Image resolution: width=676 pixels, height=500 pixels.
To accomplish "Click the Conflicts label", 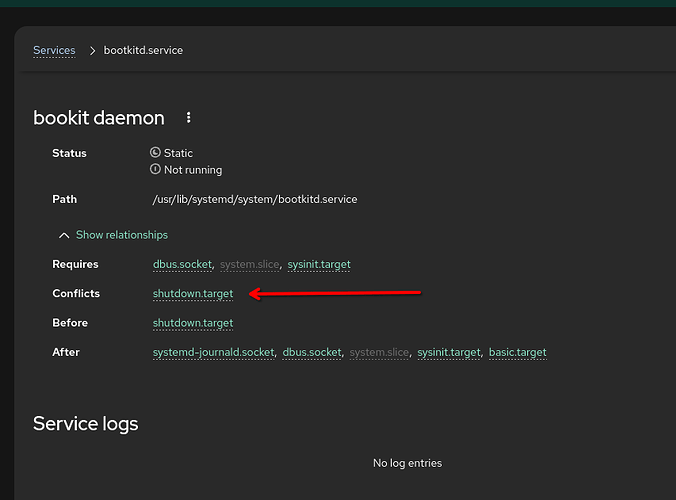I will coord(76,294).
